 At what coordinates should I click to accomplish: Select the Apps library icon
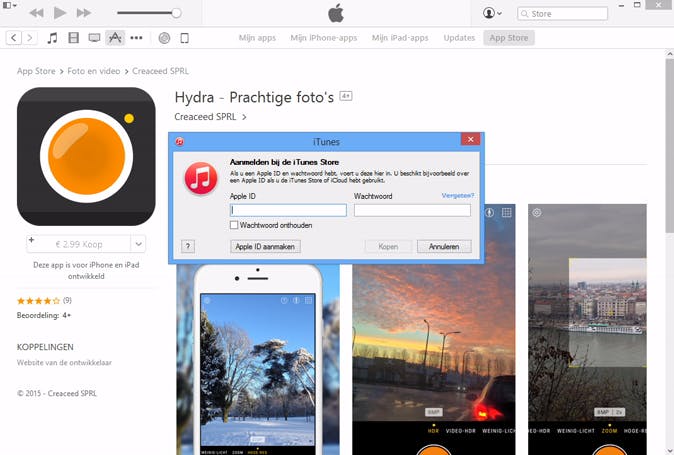point(115,38)
